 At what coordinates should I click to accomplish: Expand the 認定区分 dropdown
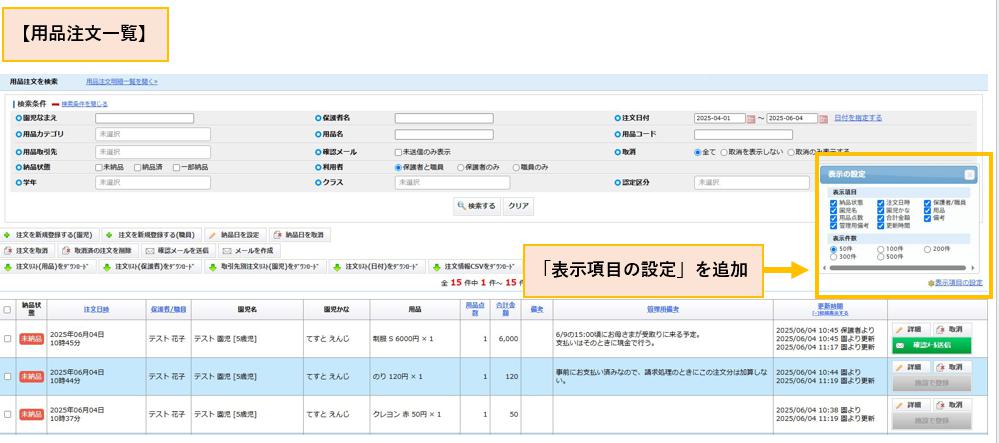(751, 183)
